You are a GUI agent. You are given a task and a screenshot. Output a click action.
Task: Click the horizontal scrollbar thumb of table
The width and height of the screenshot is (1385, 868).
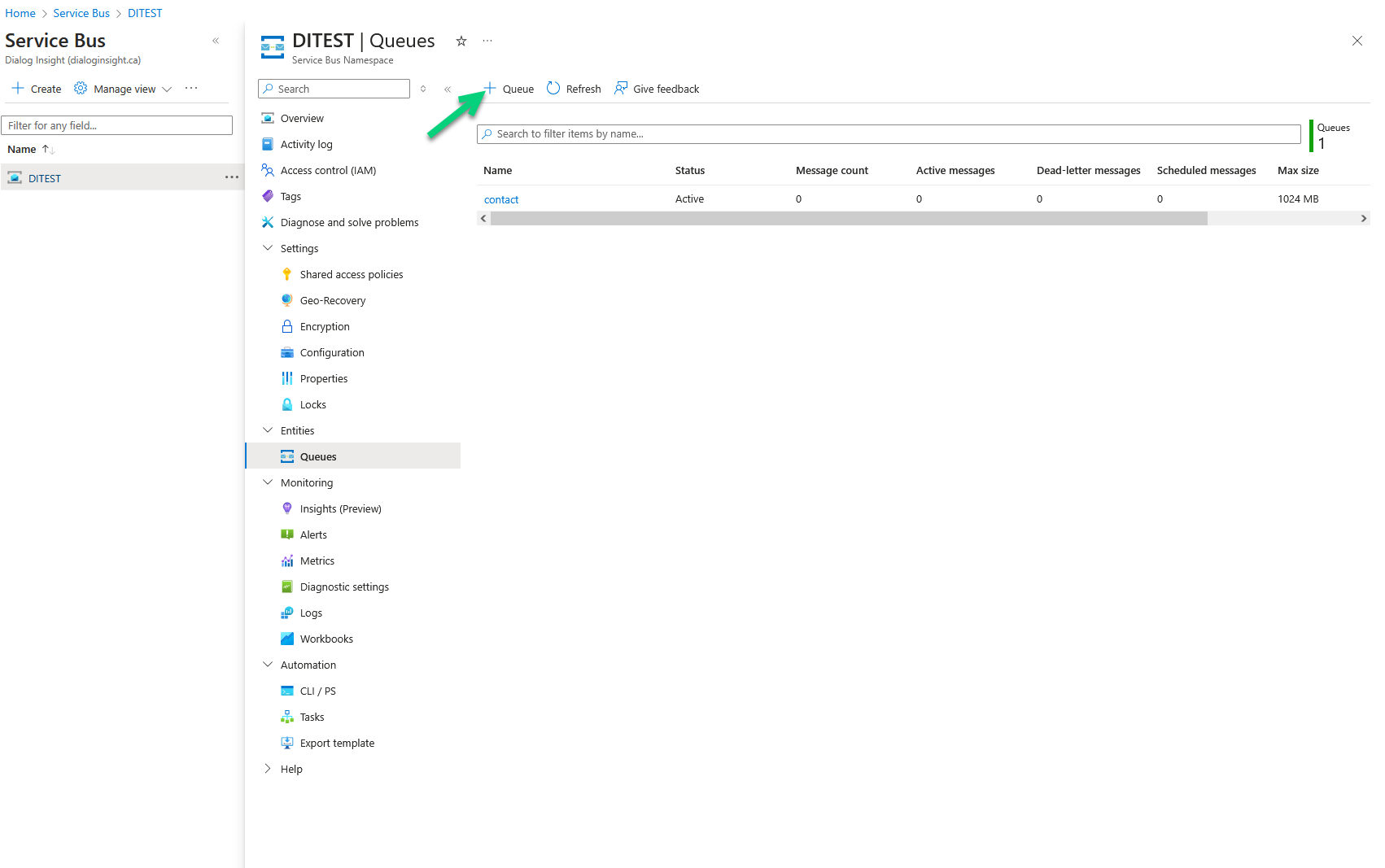click(x=849, y=218)
